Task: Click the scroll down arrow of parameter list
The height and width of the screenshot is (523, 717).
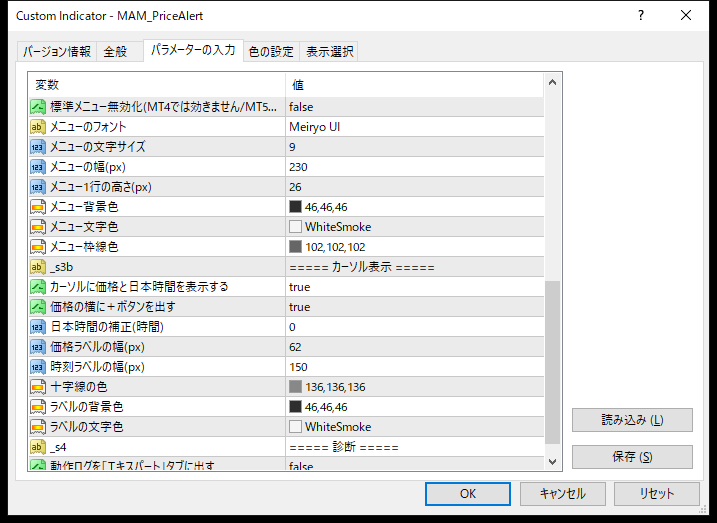Action: pos(552,461)
